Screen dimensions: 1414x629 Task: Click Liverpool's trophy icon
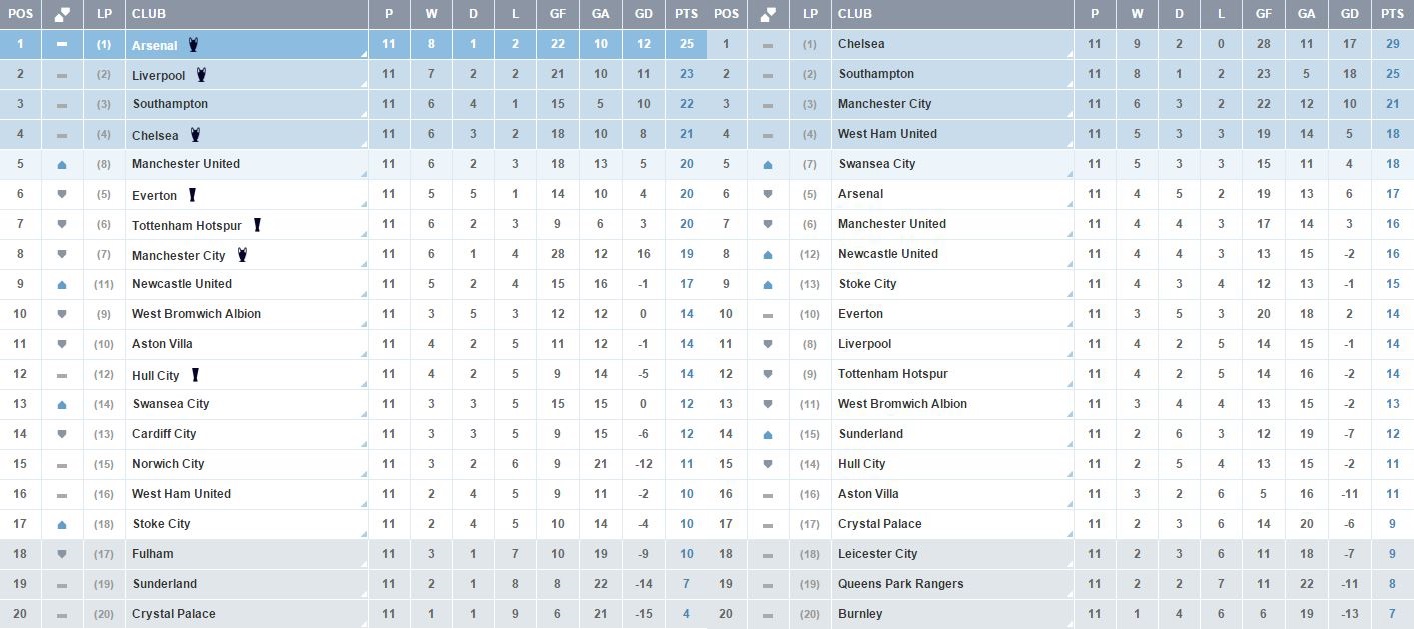pos(202,74)
